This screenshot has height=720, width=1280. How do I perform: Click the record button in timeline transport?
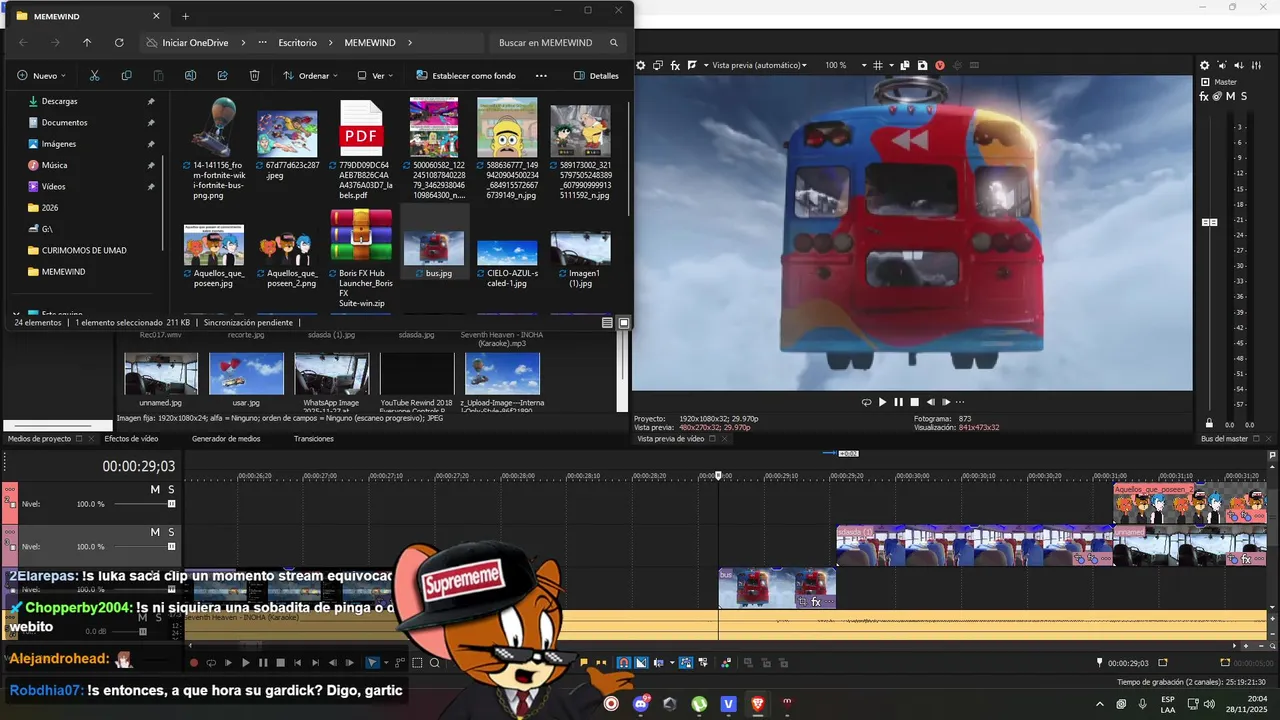[194, 663]
